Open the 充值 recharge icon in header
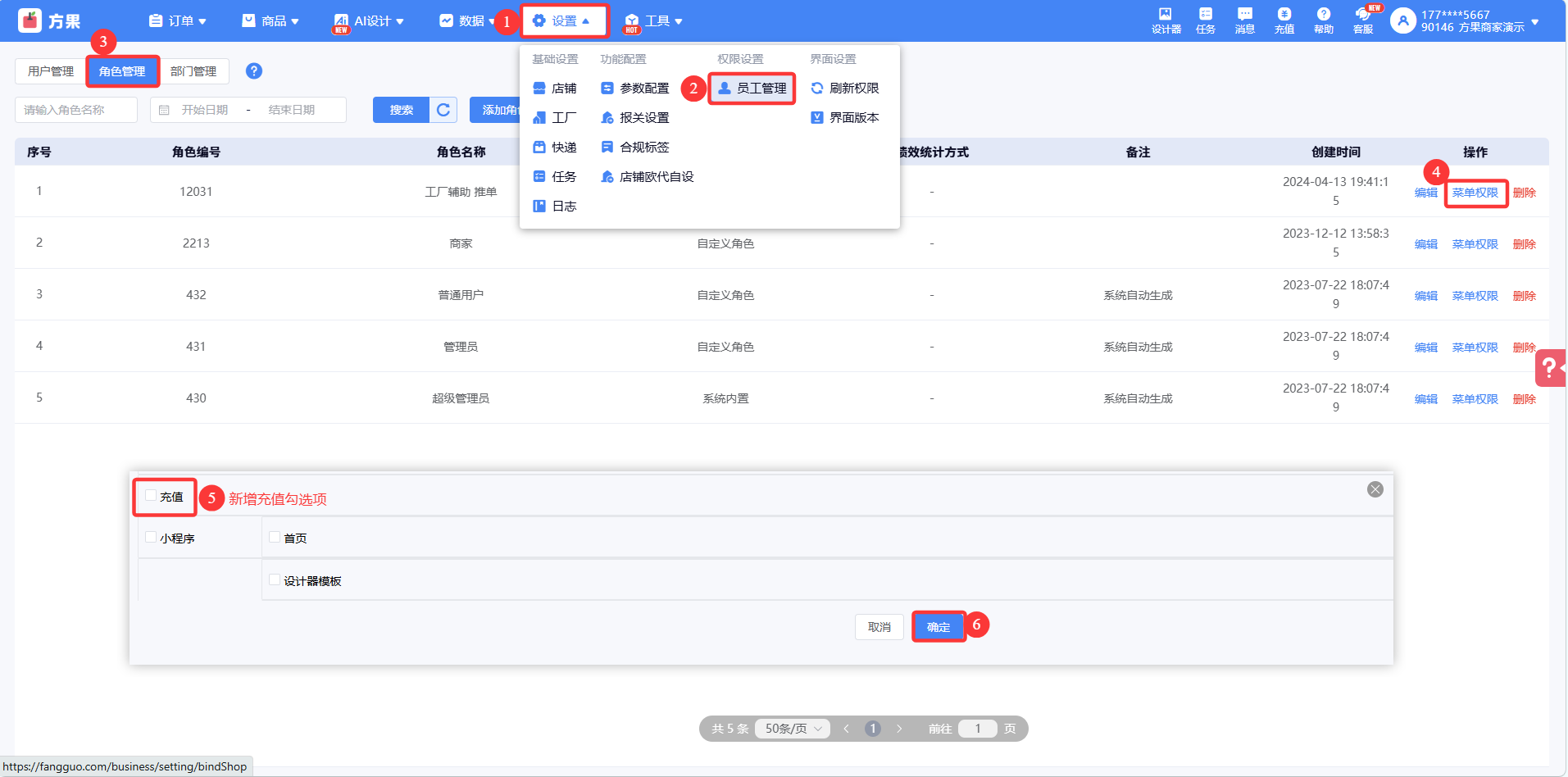 (x=1284, y=20)
